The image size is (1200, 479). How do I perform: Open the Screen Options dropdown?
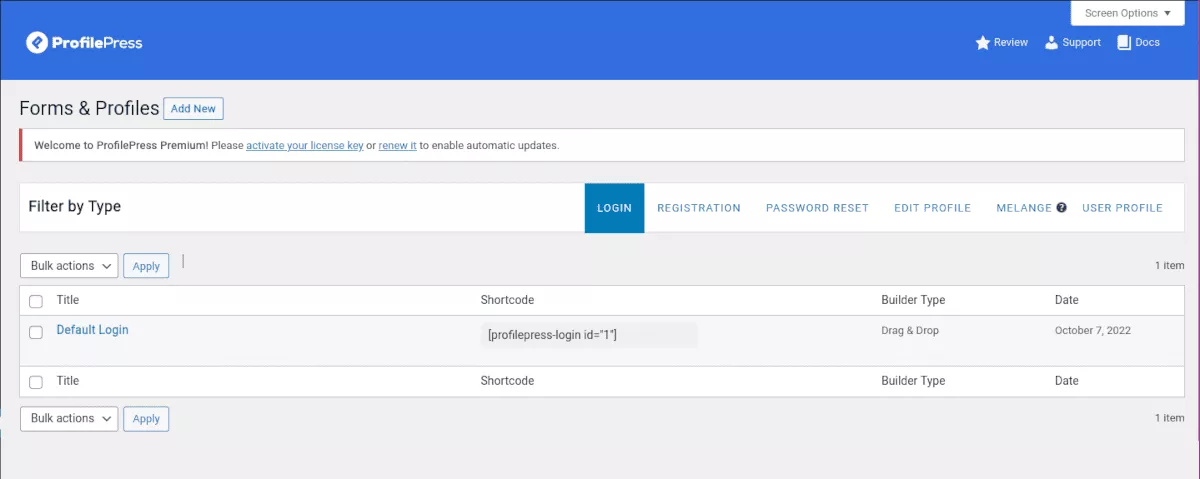1127,13
